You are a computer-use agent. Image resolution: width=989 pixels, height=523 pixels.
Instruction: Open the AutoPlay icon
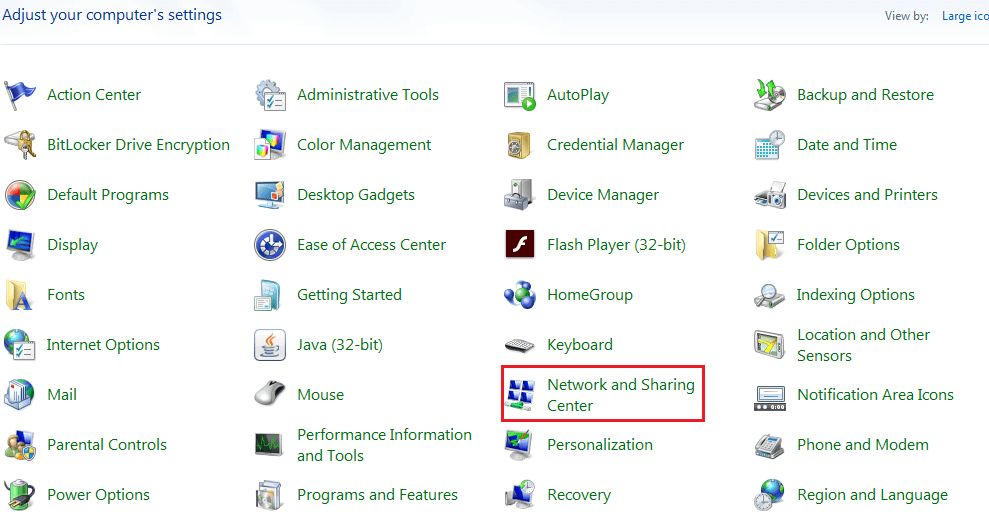[520, 95]
